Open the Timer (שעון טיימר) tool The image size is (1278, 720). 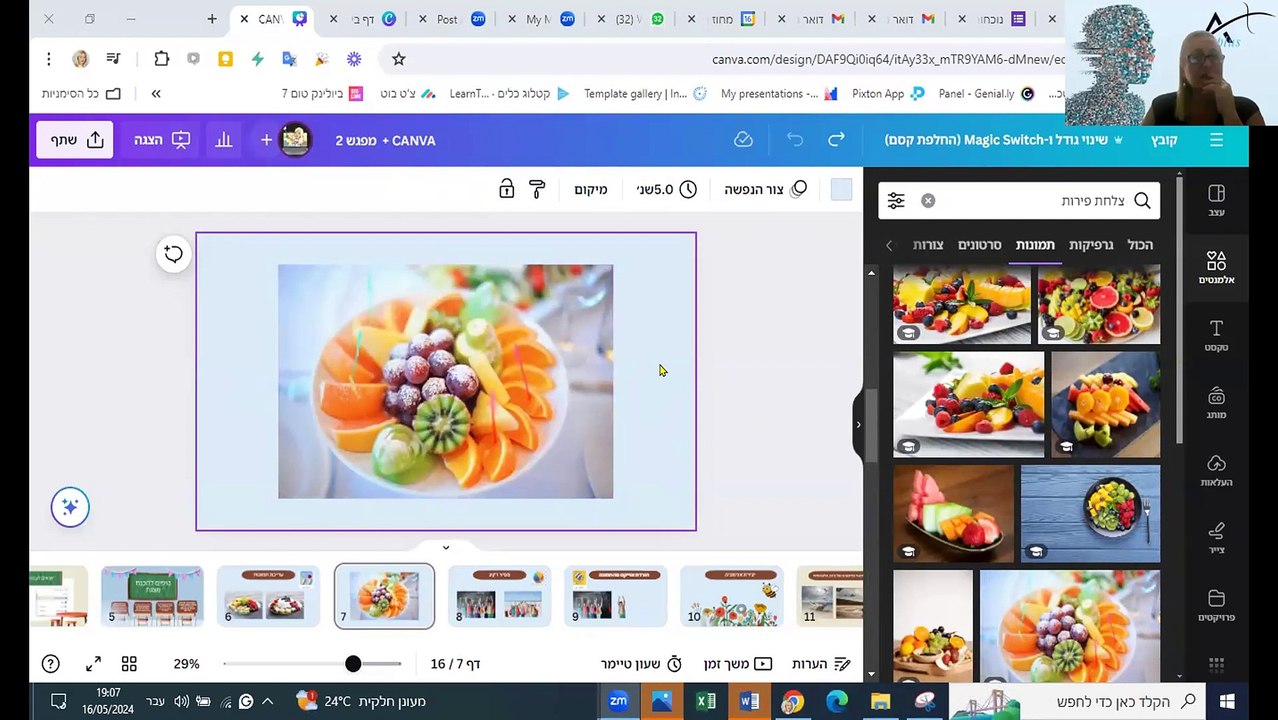tap(641, 664)
